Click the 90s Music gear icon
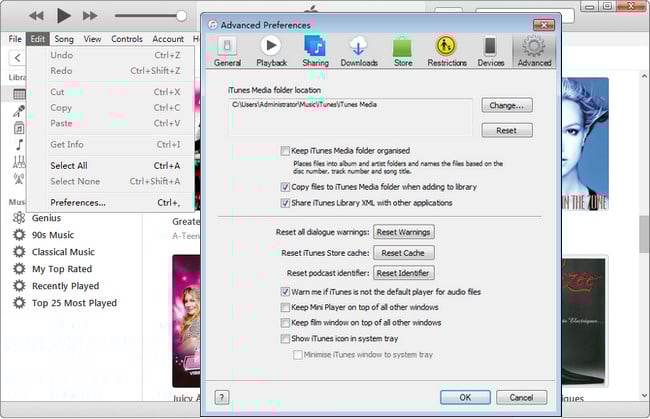This screenshot has height=419, width=650. point(19,235)
